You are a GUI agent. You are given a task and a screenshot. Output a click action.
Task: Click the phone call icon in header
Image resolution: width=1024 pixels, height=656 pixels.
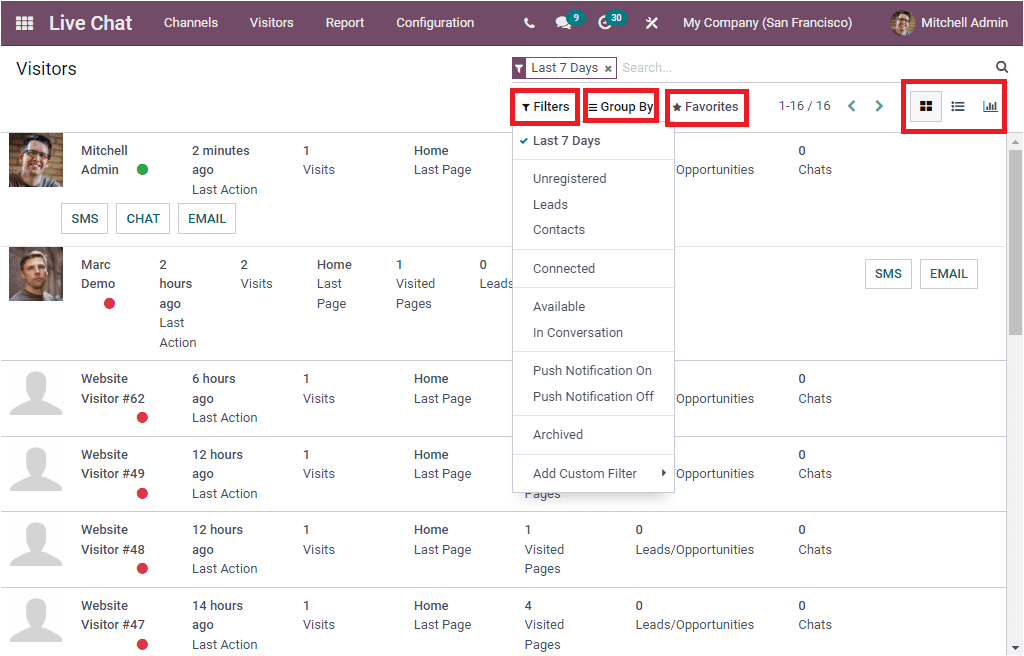528,22
